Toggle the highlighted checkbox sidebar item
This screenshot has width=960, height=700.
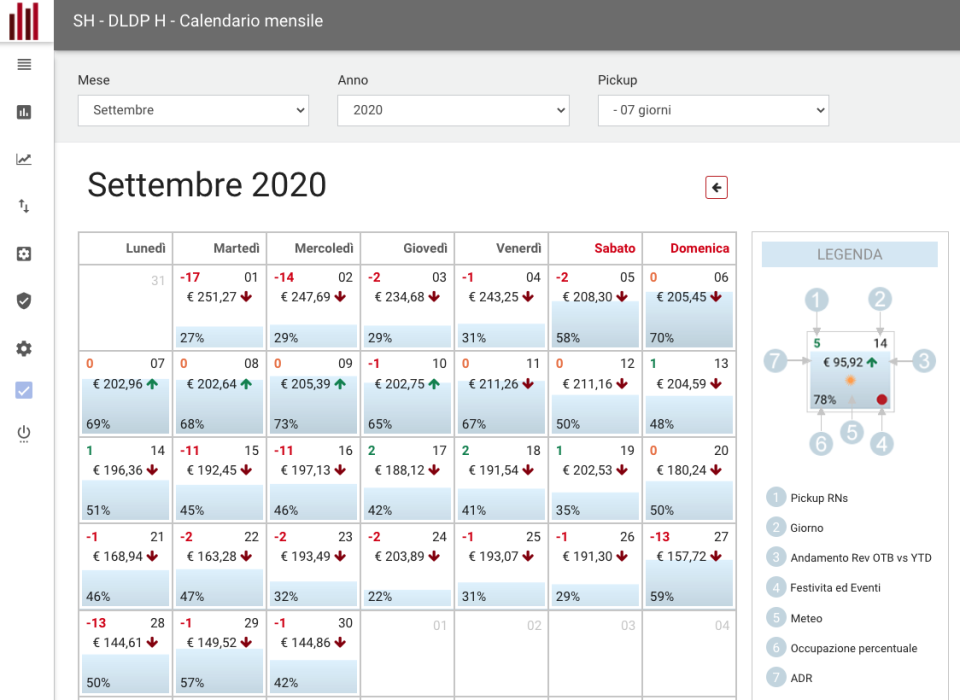(24, 390)
